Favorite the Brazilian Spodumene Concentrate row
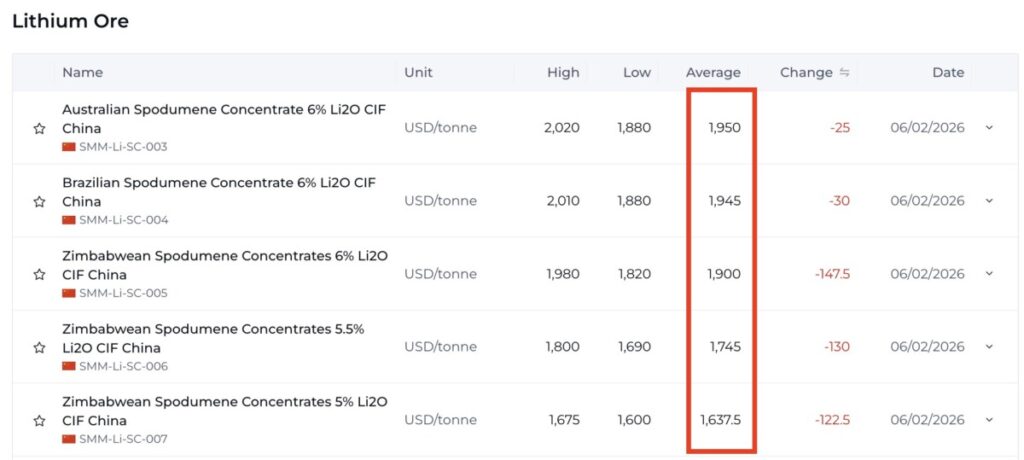This screenshot has height=460, width=1024. pos(39,201)
